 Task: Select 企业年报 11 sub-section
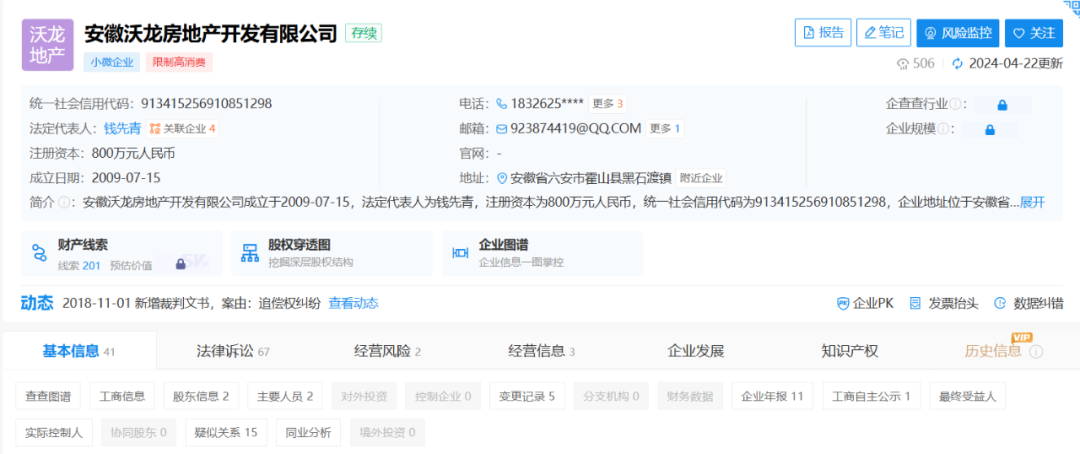click(772, 396)
